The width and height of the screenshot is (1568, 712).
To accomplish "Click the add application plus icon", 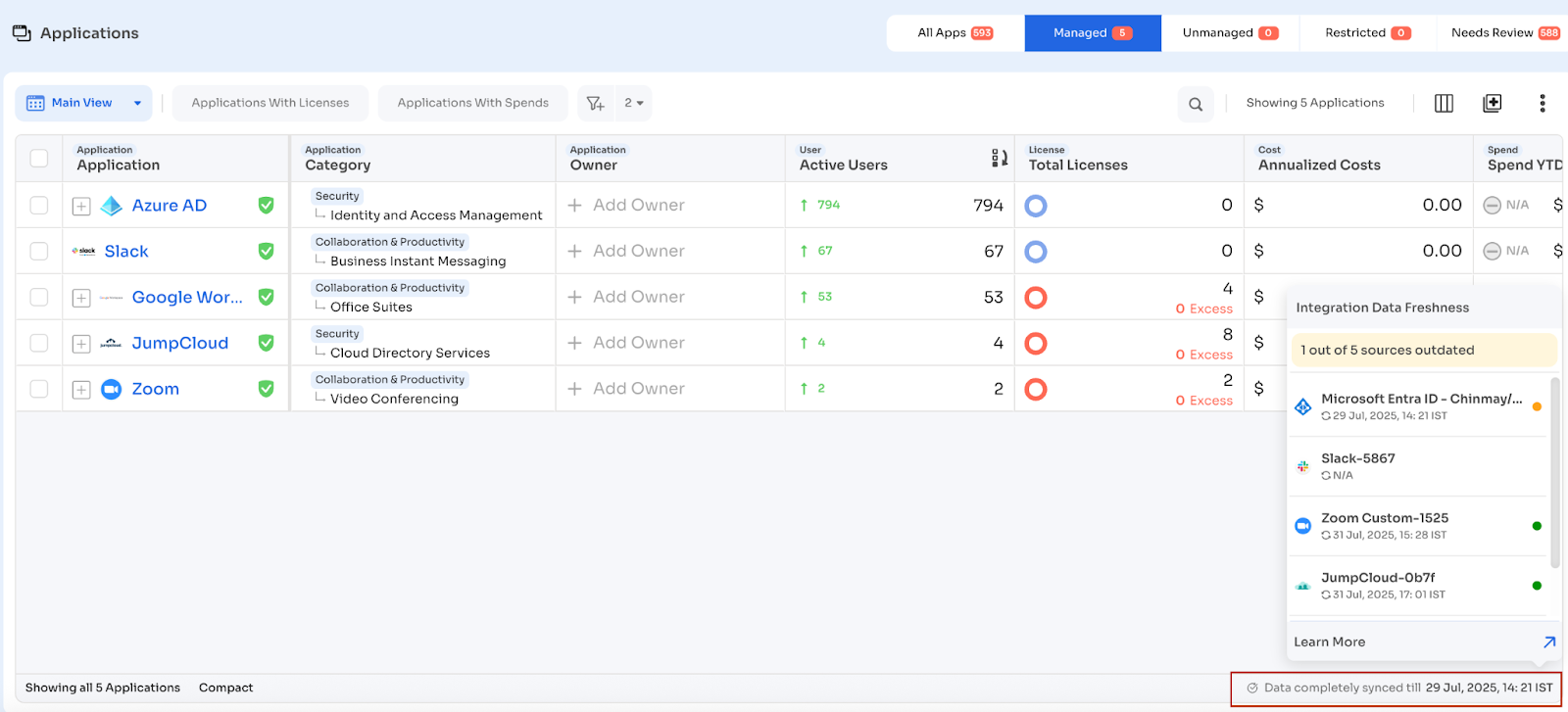I will (1493, 103).
